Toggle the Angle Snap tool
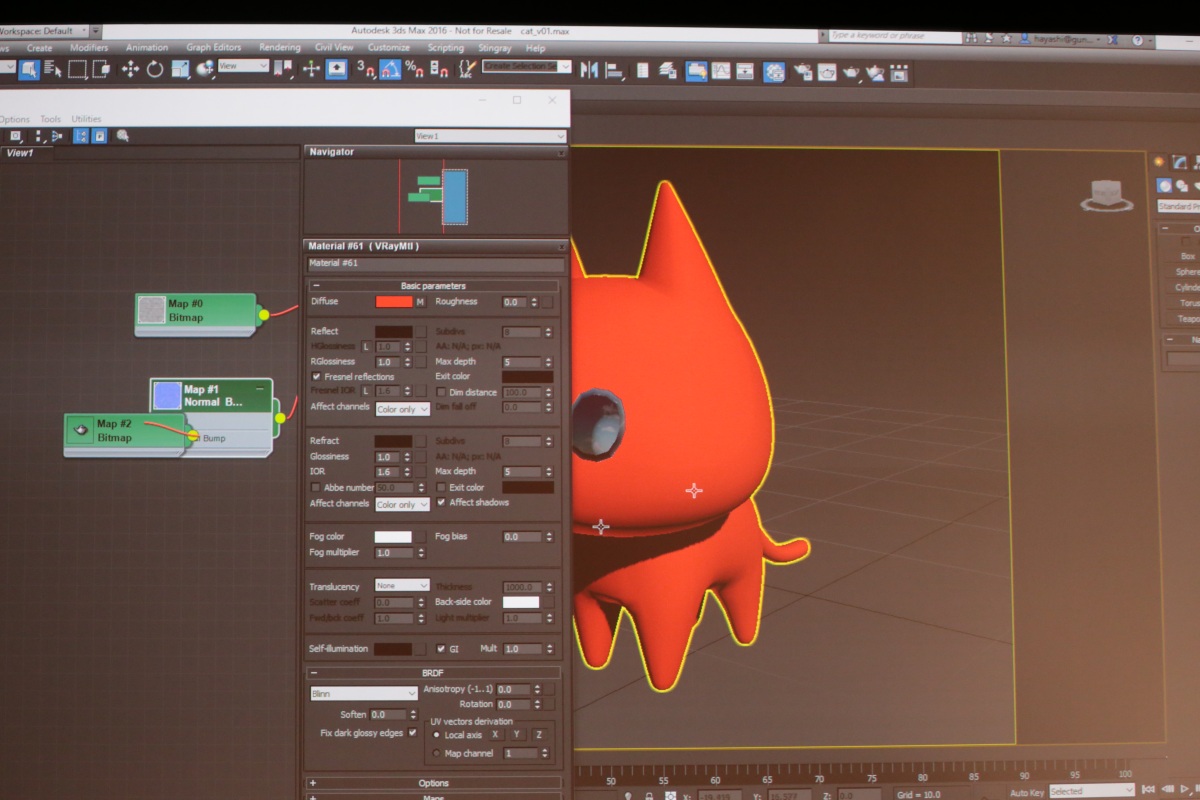 pos(390,70)
